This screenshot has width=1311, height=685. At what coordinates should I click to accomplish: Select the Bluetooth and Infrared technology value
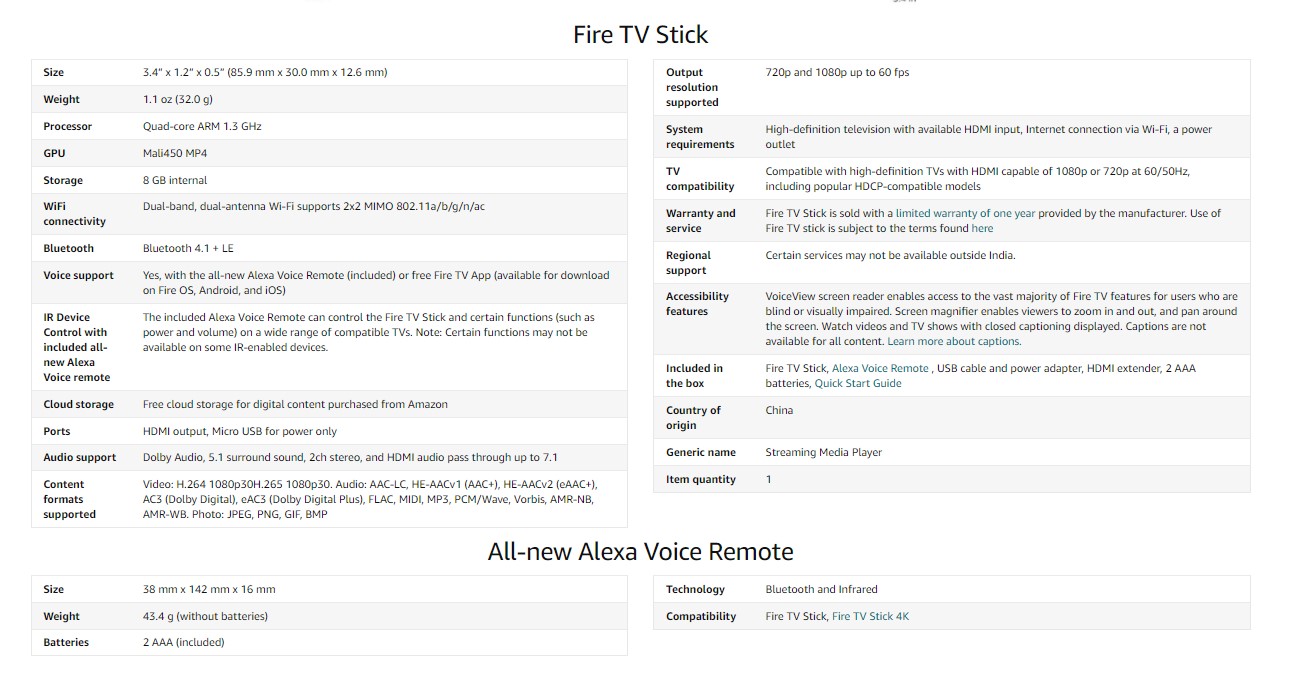(821, 589)
